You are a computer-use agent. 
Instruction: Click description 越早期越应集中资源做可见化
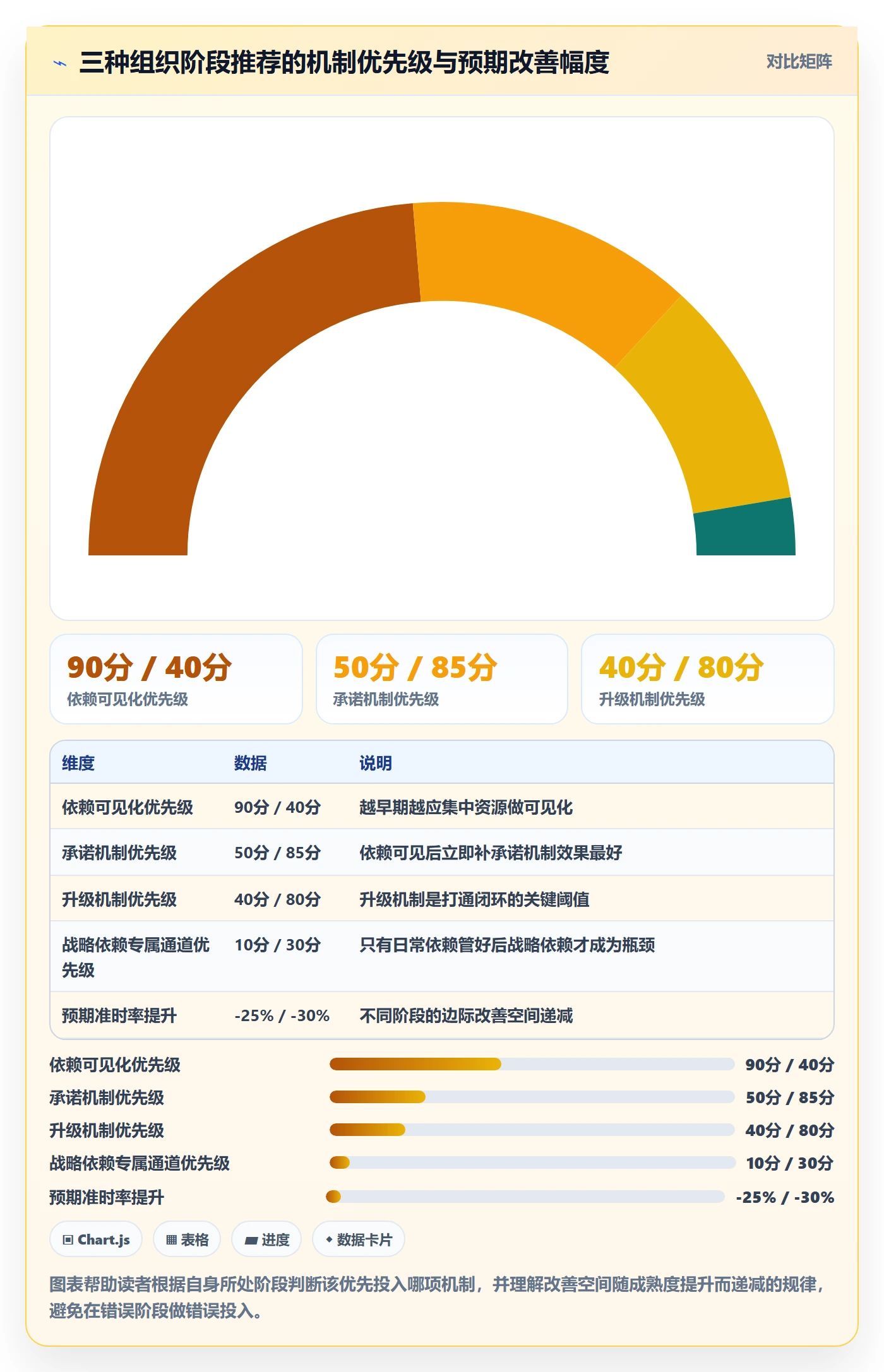click(x=466, y=807)
